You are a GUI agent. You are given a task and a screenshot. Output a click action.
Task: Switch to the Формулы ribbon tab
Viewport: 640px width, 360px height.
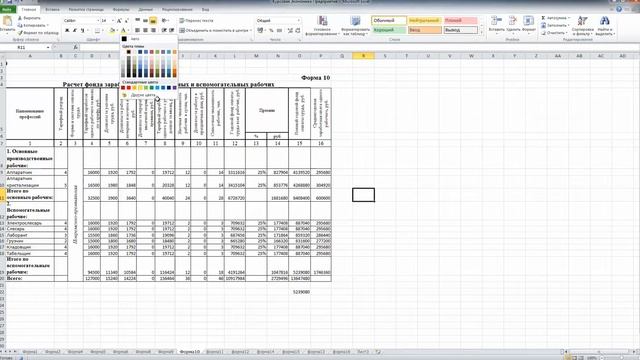pyautogui.click(x=121, y=9)
